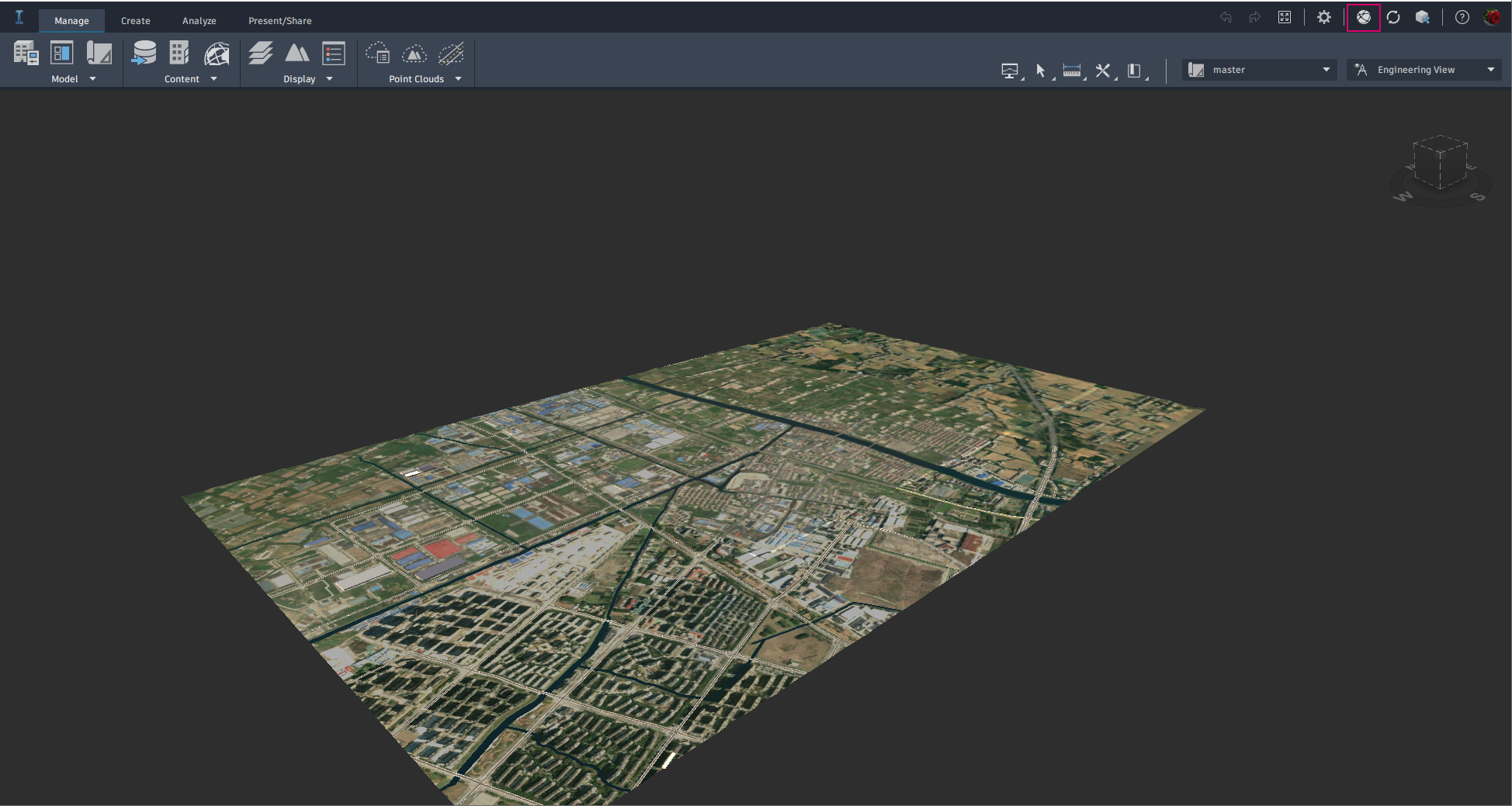Open shared model cube icon
This screenshot has width=1512, height=806.
pos(1423,17)
